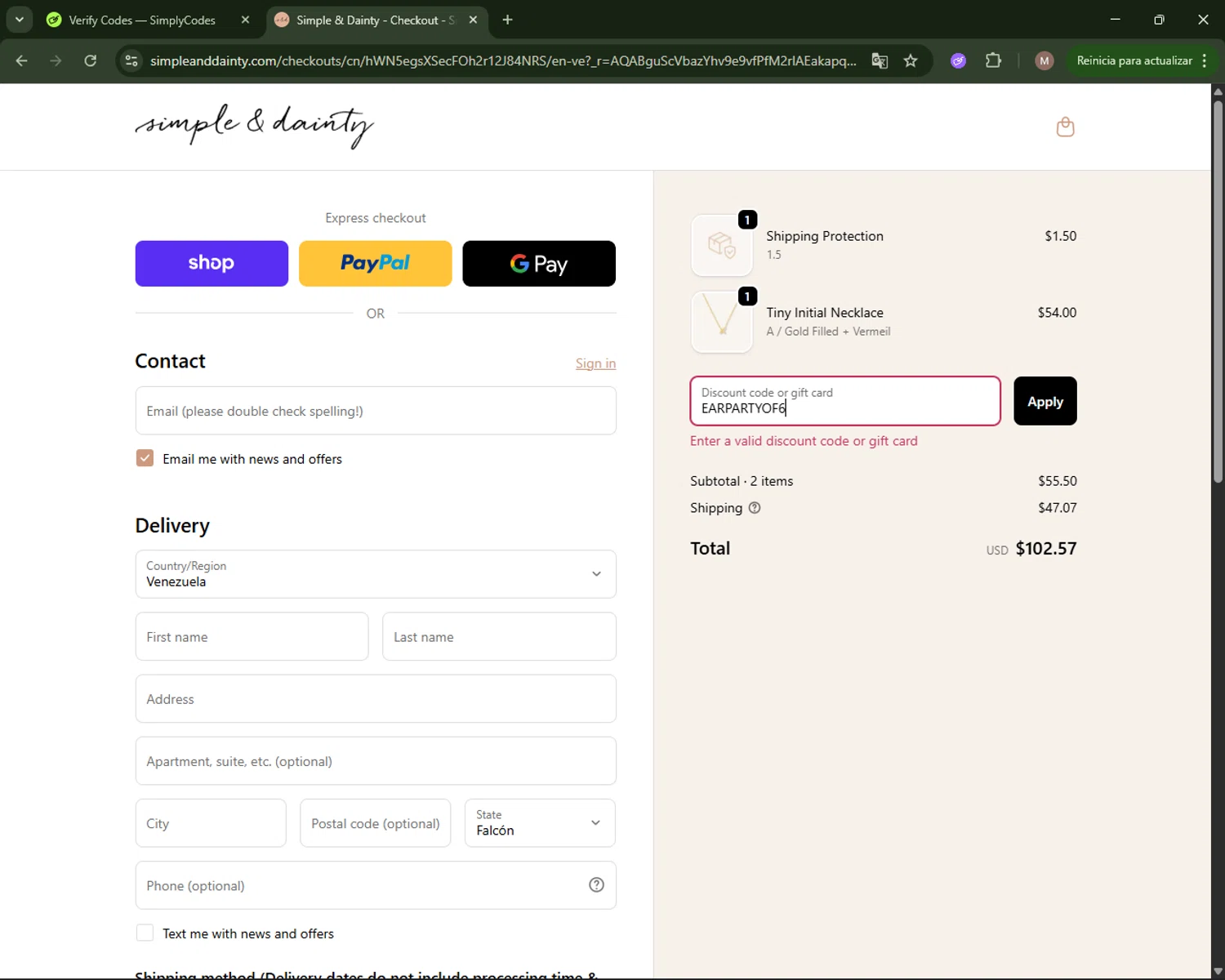Enable Text me with news and offers
This screenshot has width=1225, height=980.
(x=145, y=933)
